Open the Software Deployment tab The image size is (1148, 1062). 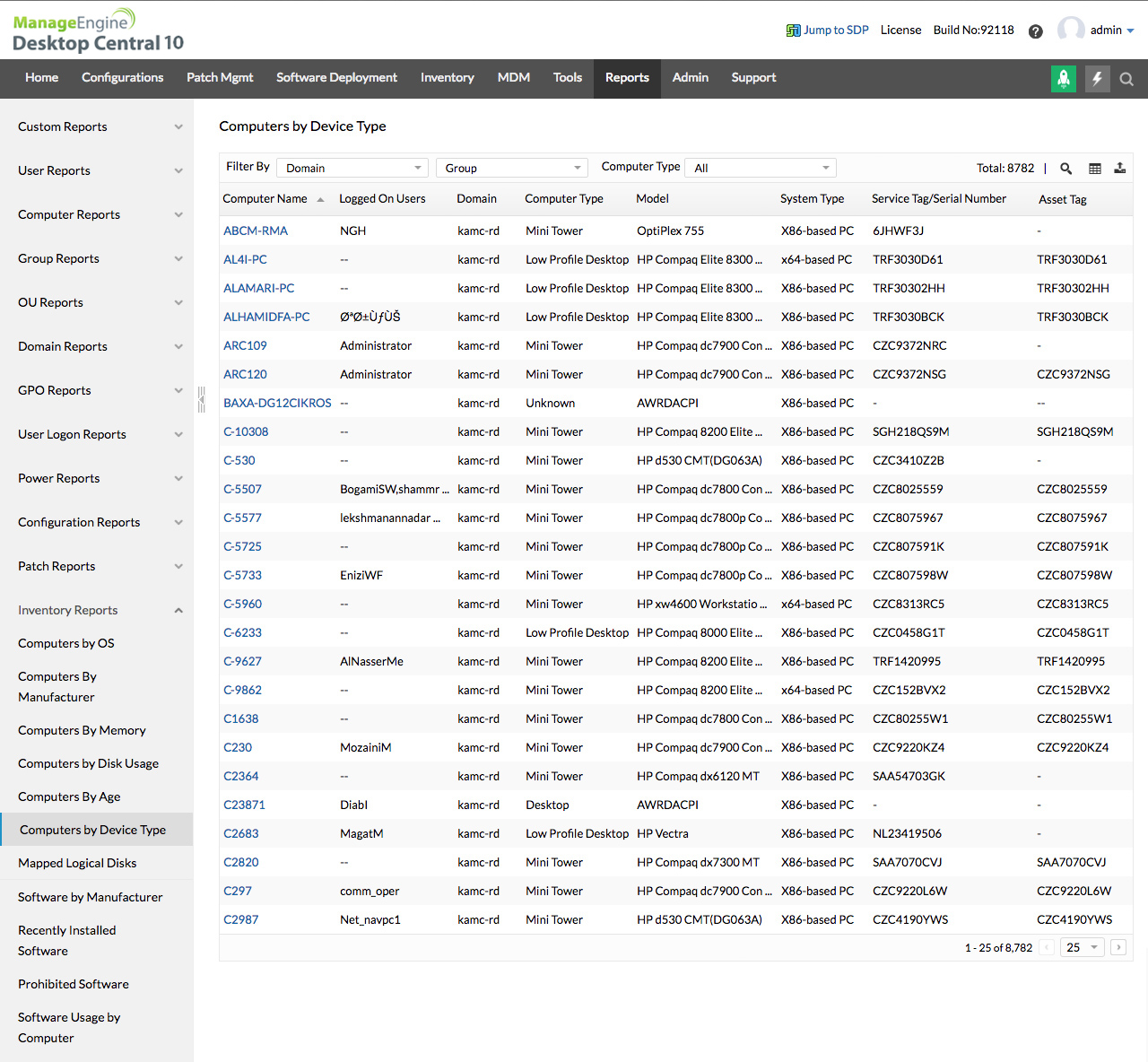(x=337, y=78)
